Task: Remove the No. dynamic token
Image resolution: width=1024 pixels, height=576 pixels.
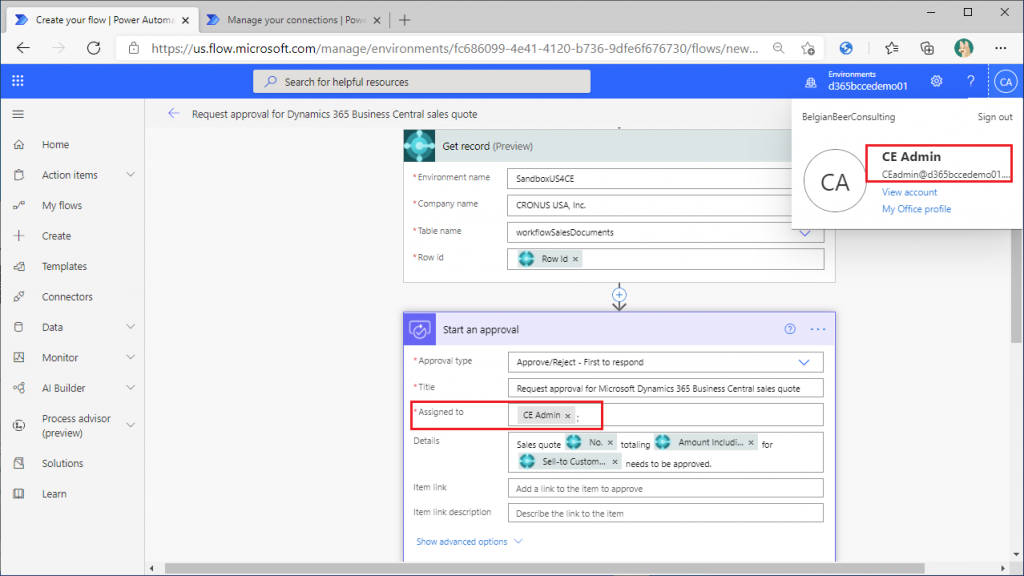Action: 610,443
